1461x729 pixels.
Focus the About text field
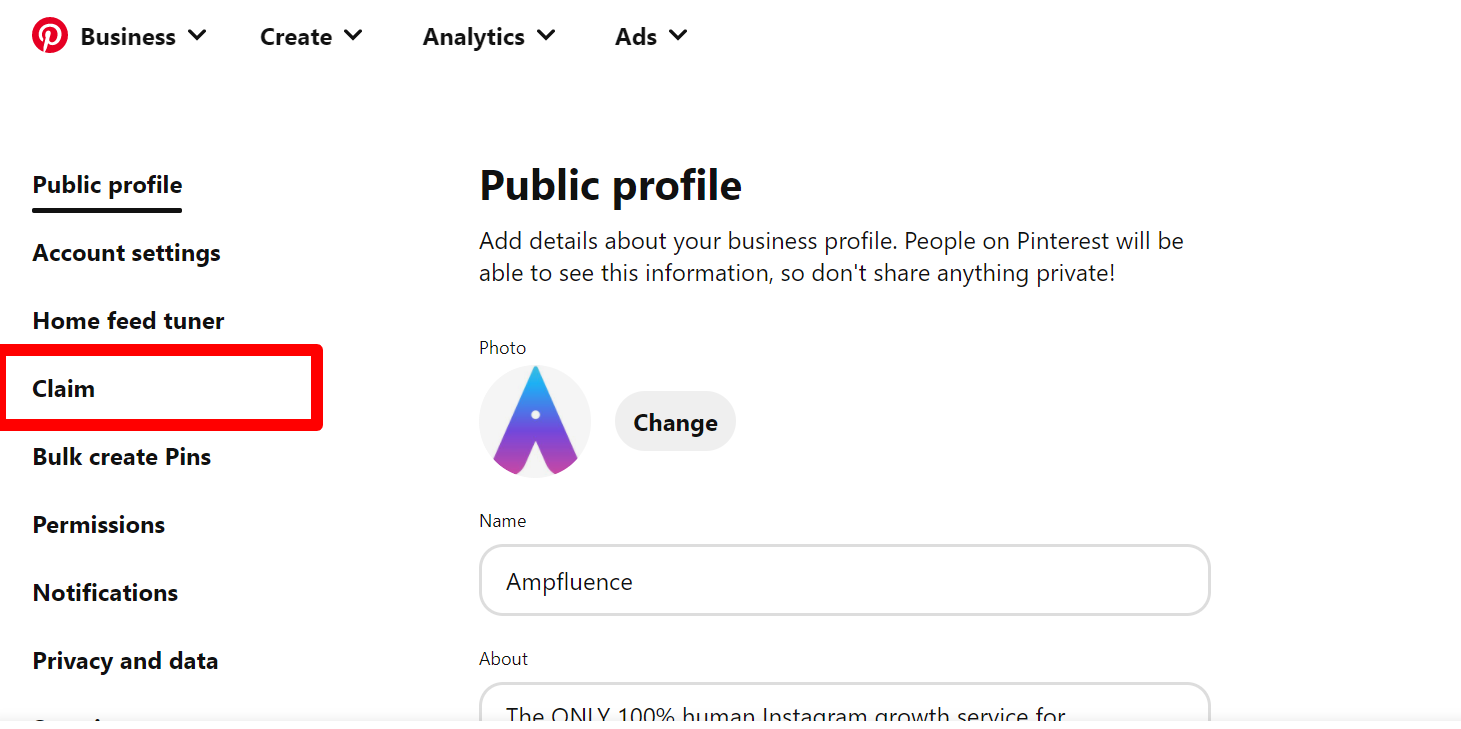pyautogui.click(x=844, y=706)
